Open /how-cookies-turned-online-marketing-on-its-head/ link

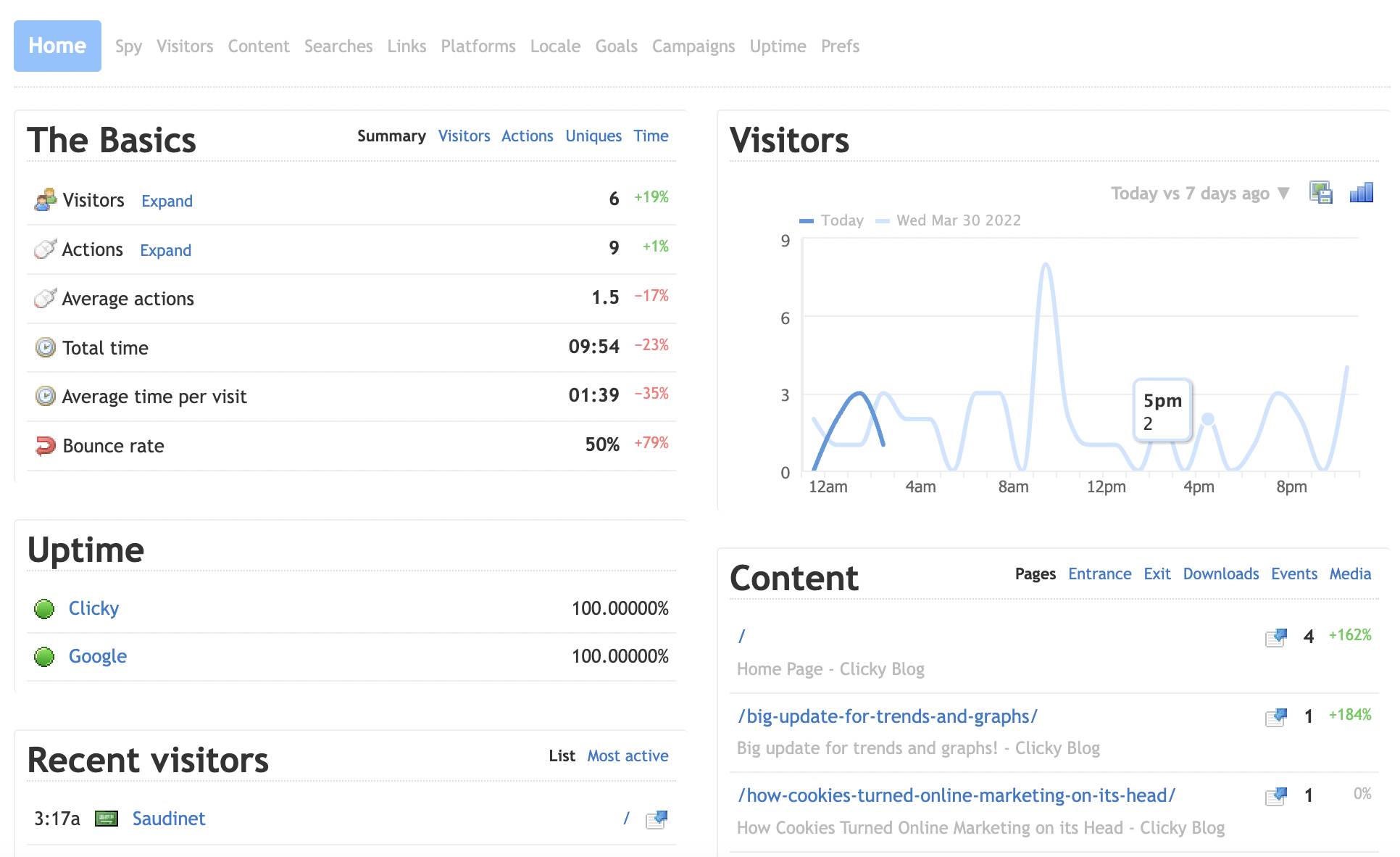[957, 795]
